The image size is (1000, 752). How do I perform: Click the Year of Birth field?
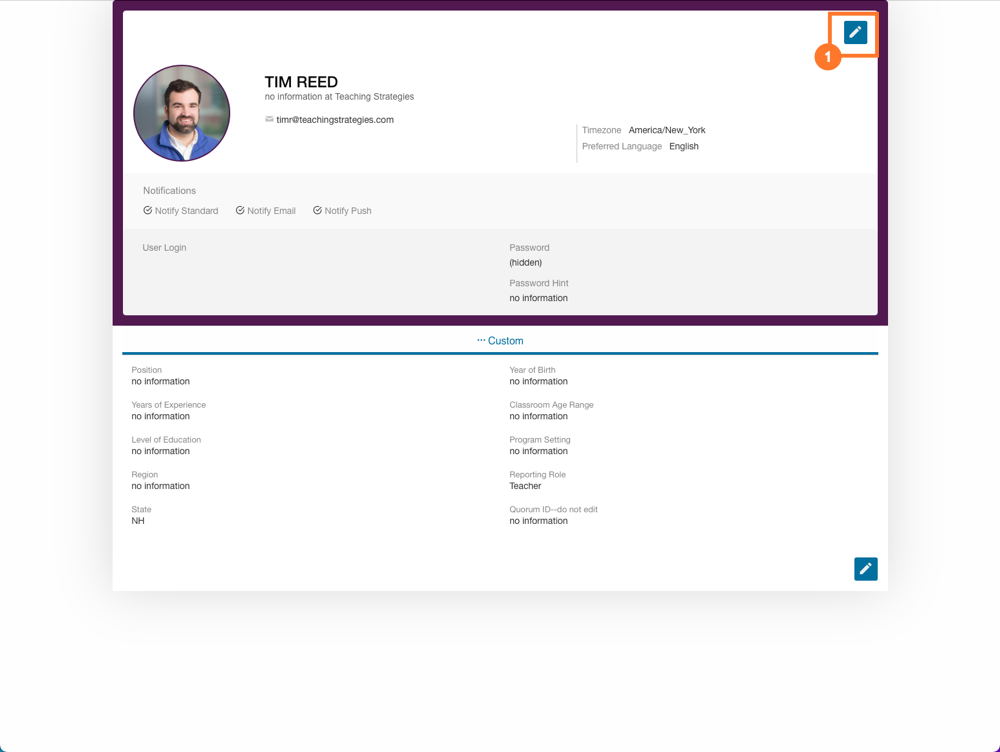538,381
